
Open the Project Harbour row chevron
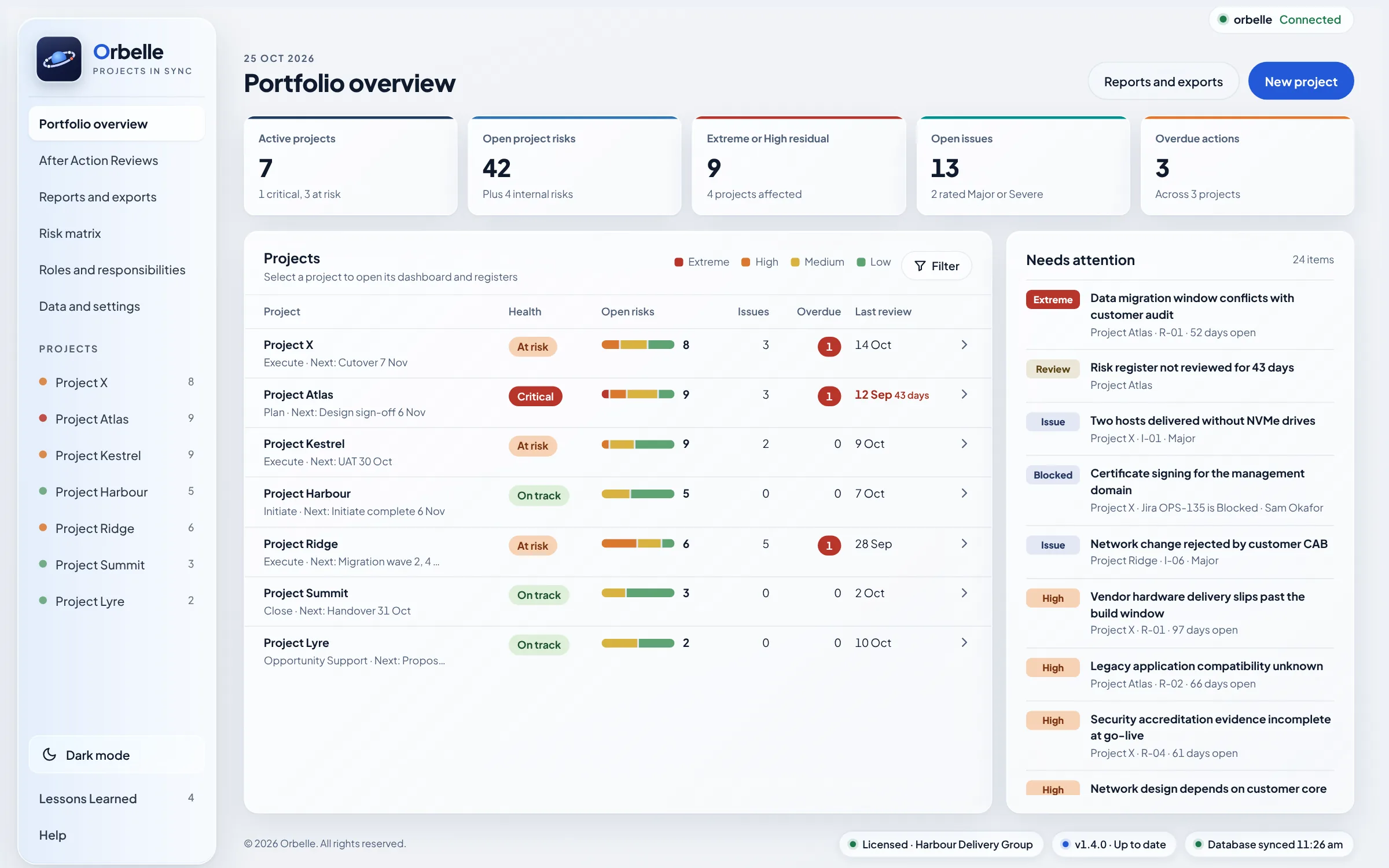[964, 494]
